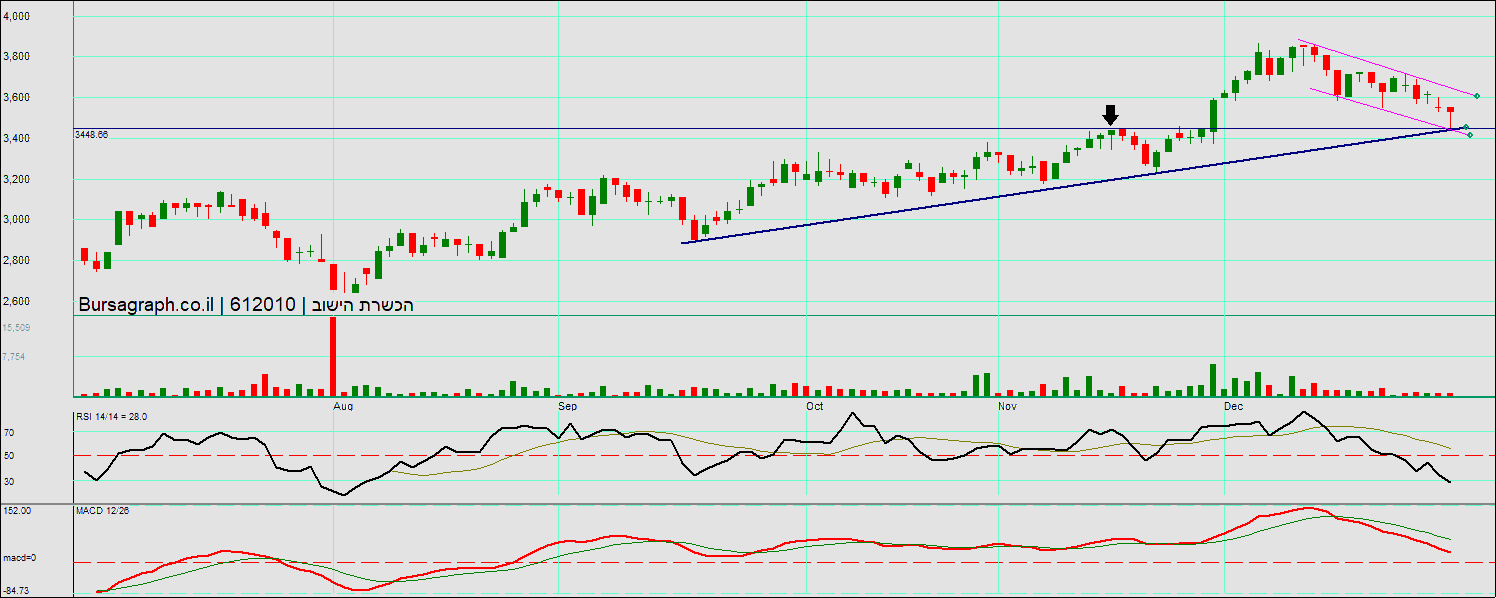Click the Nov month label
Screen dimensions: 1496x598
coord(1007,407)
